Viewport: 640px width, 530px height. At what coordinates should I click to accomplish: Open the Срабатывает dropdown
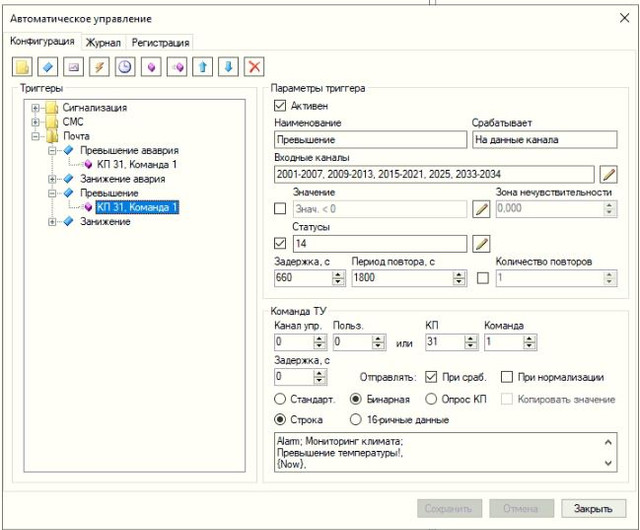[x=545, y=140]
